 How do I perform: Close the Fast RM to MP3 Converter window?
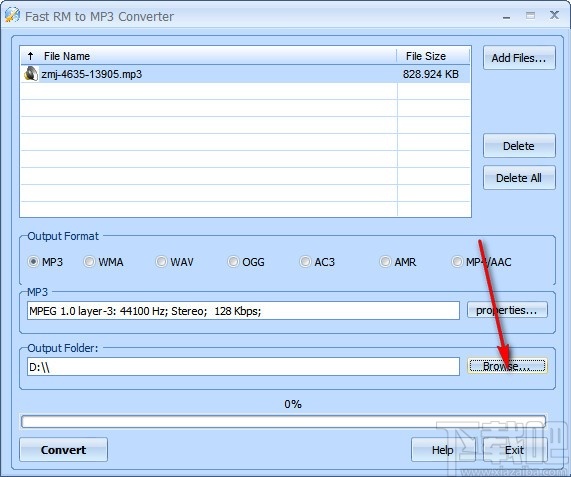(x=554, y=15)
